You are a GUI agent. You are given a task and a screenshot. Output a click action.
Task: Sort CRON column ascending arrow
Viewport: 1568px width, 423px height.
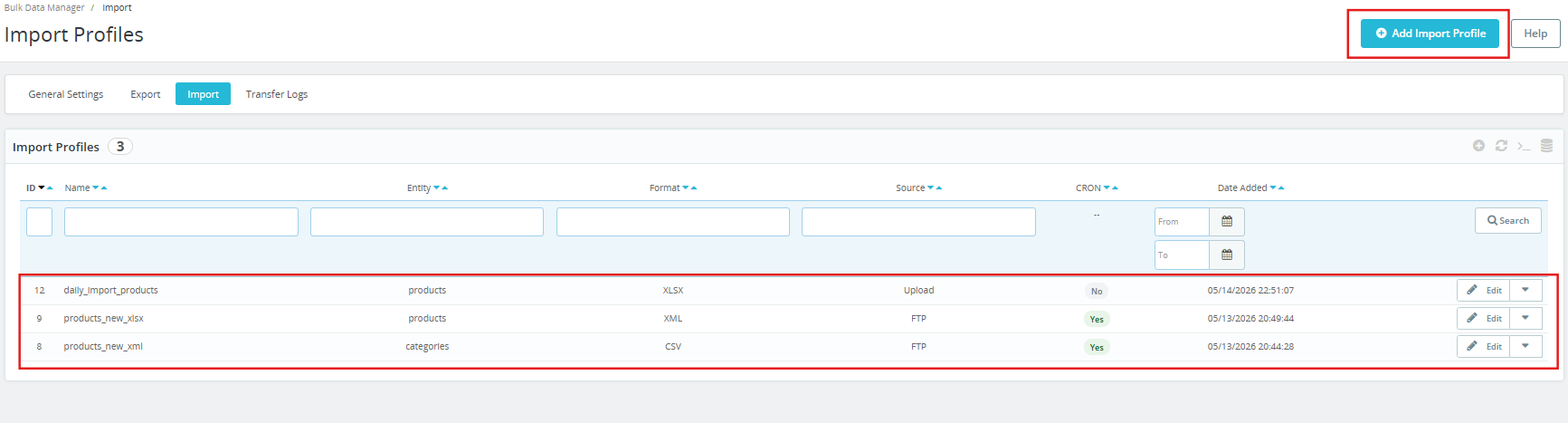coord(1116,188)
